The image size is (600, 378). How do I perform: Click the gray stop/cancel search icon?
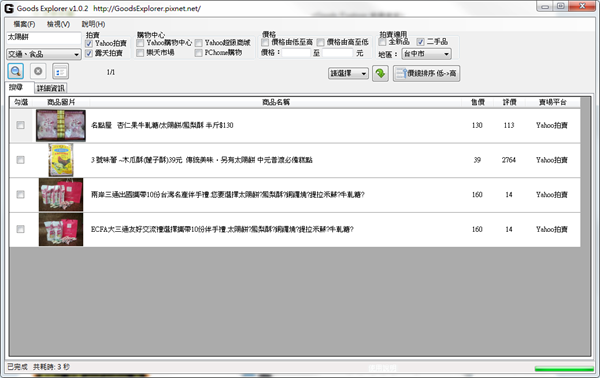[x=38, y=71]
